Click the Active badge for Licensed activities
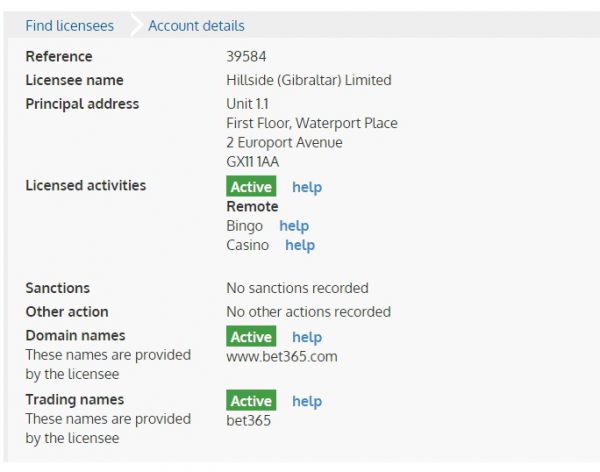 click(251, 187)
